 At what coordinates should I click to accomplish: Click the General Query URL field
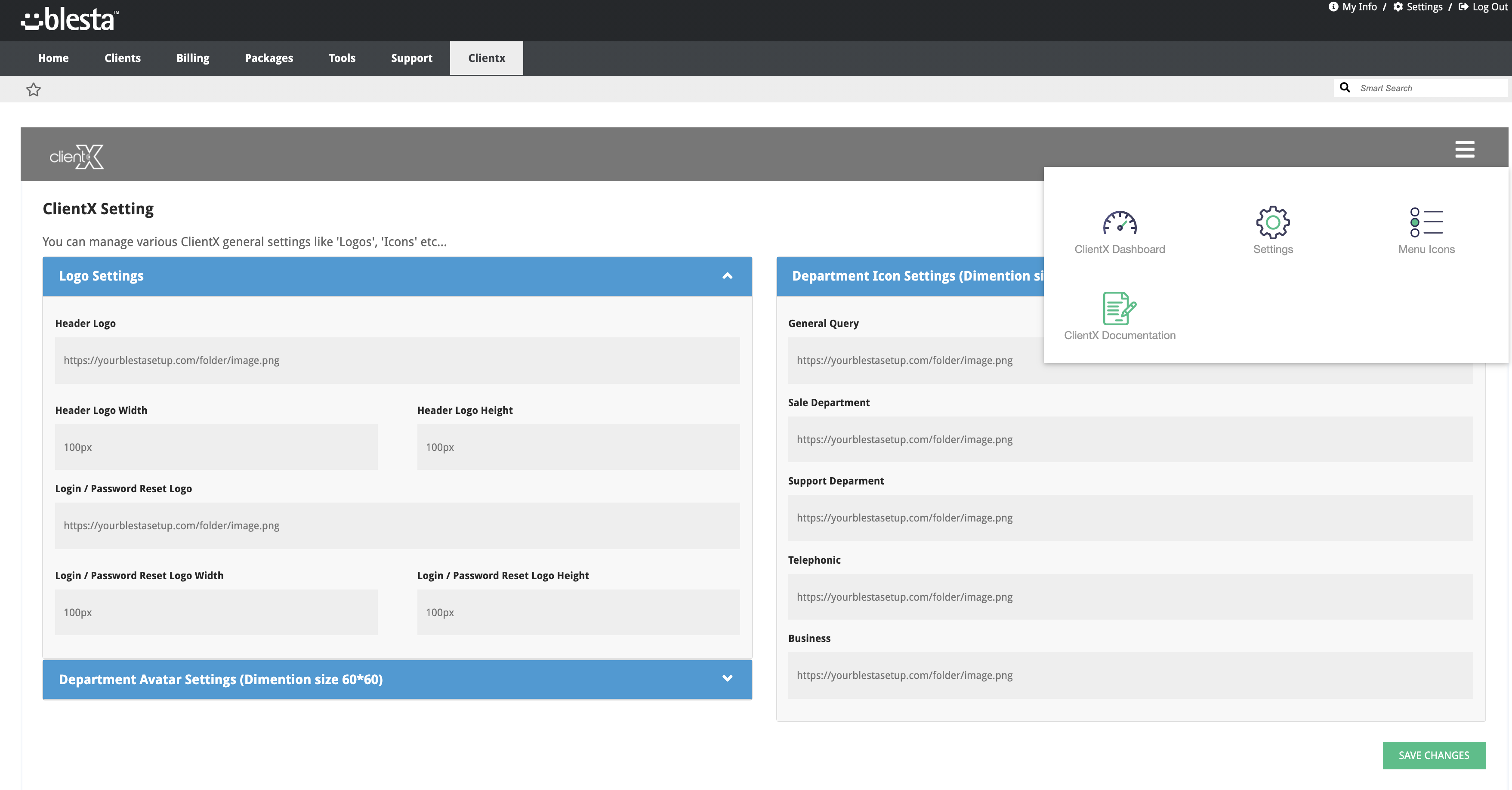[x=916, y=361]
